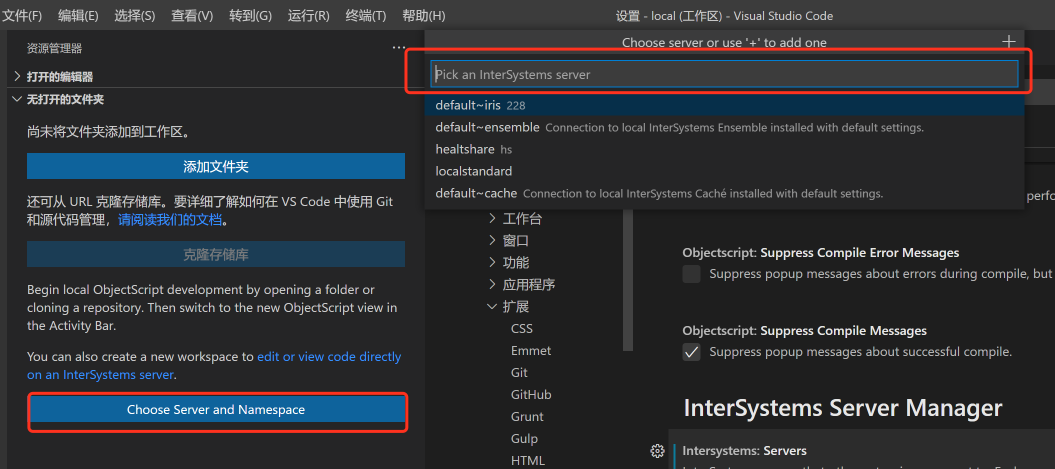Select the localstandard server entry
The height and width of the screenshot is (469, 1055).
724,171
